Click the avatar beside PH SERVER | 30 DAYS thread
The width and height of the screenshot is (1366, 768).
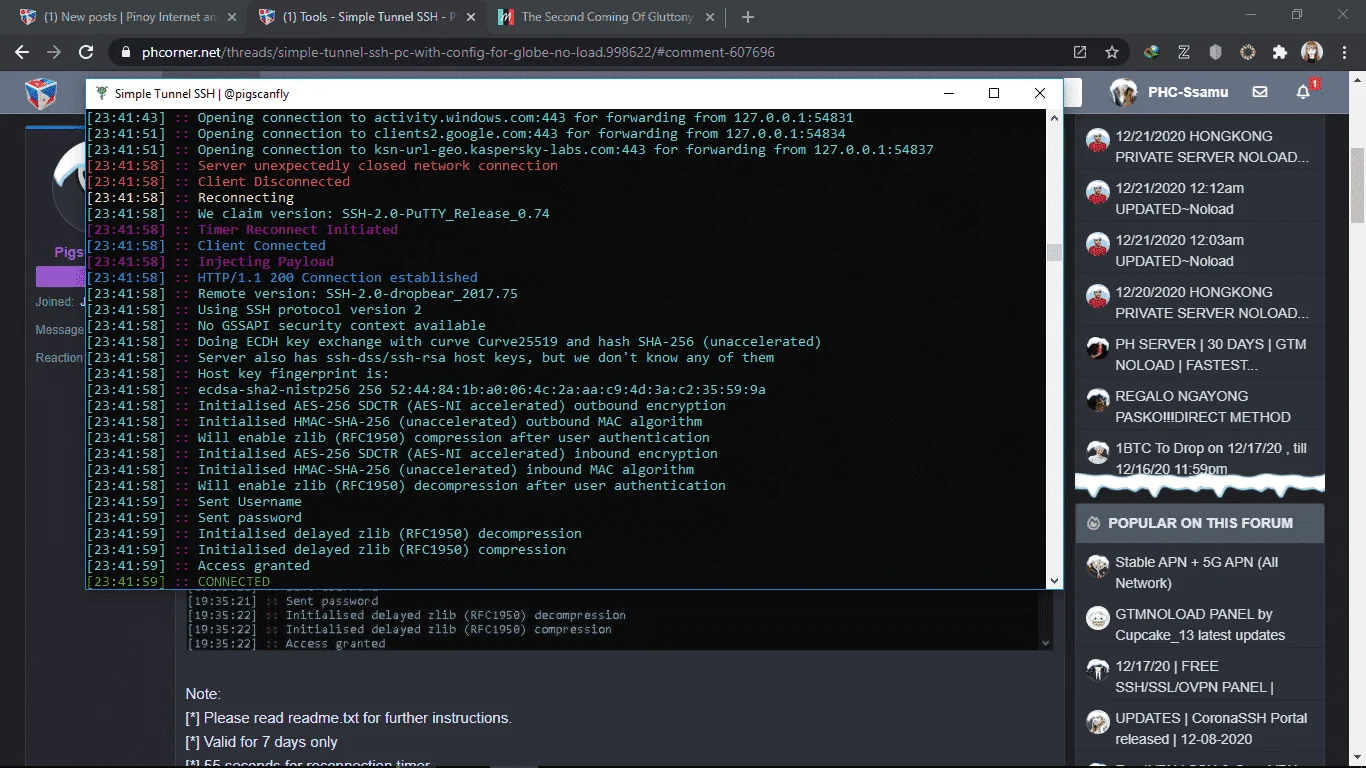(1097, 346)
